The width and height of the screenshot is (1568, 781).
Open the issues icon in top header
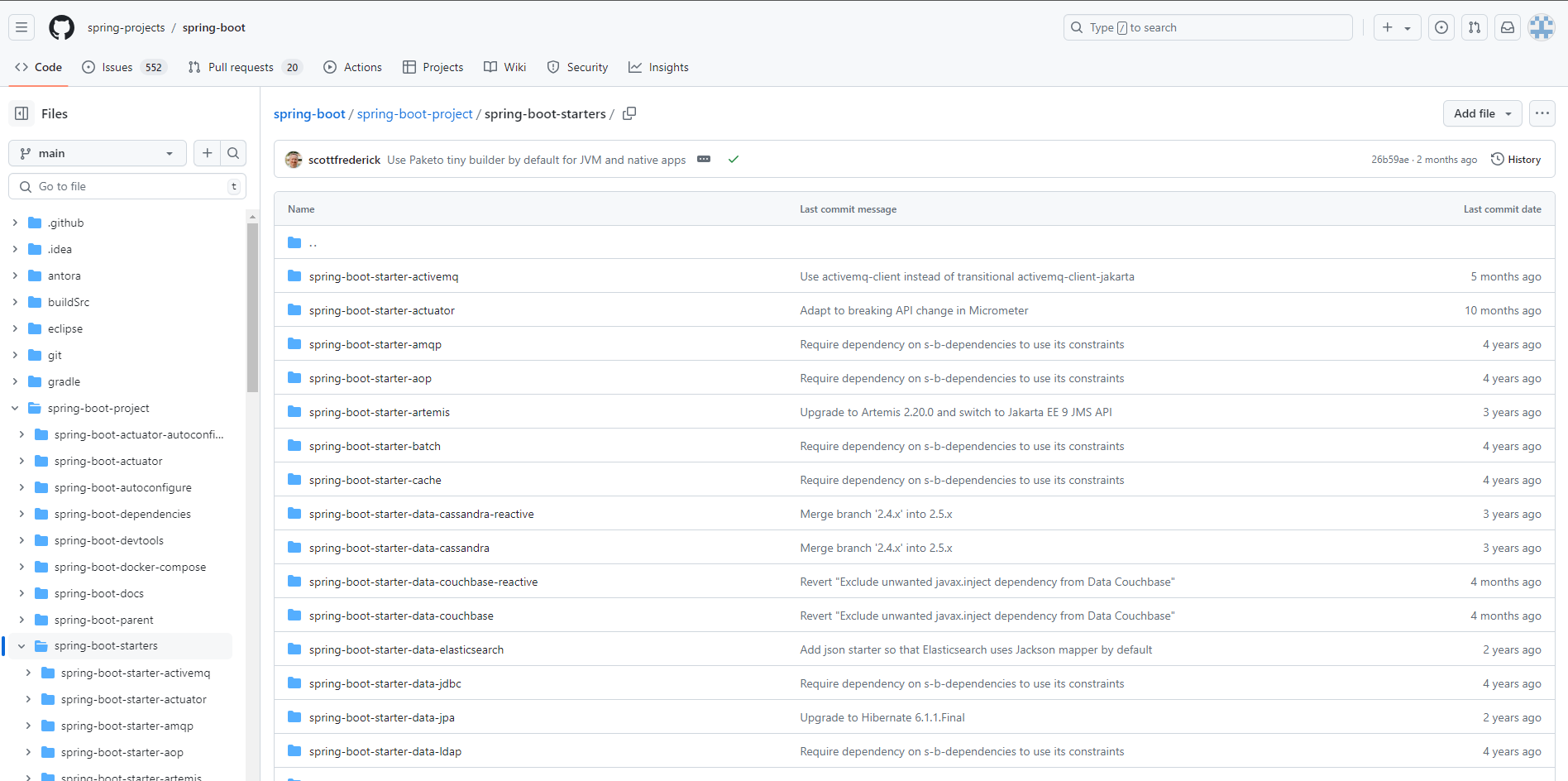[1441, 27]
